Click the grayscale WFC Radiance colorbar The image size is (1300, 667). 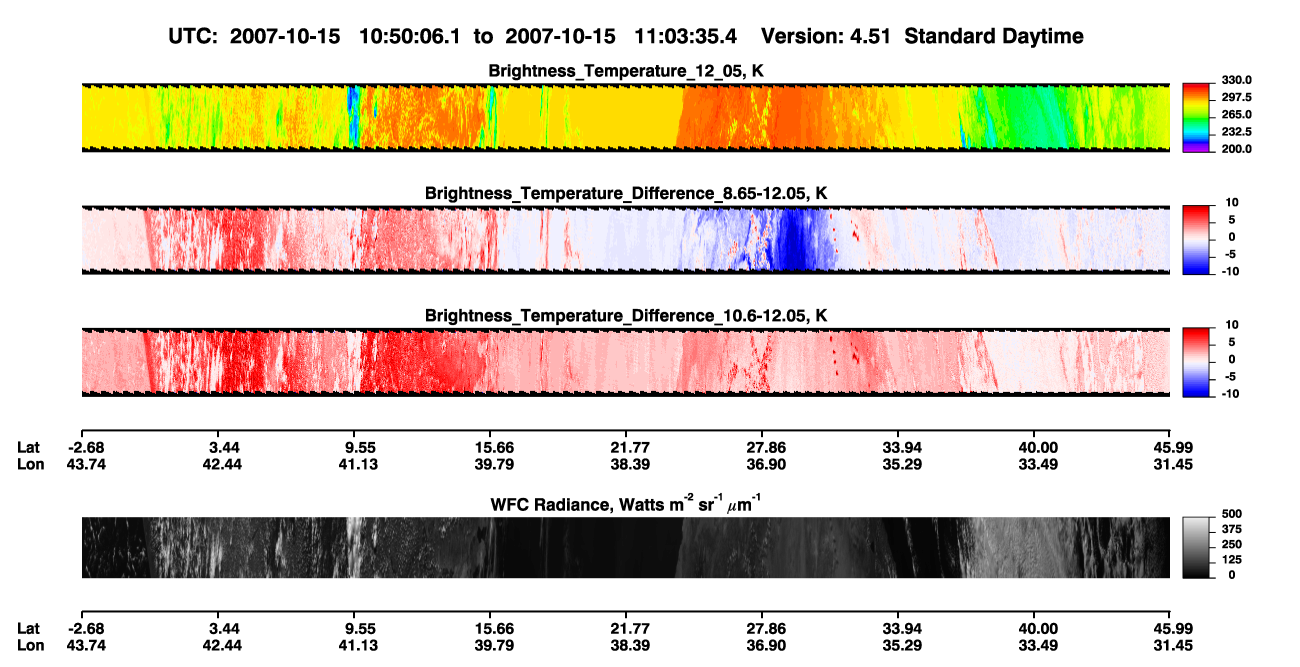[x=1197, y=546]
